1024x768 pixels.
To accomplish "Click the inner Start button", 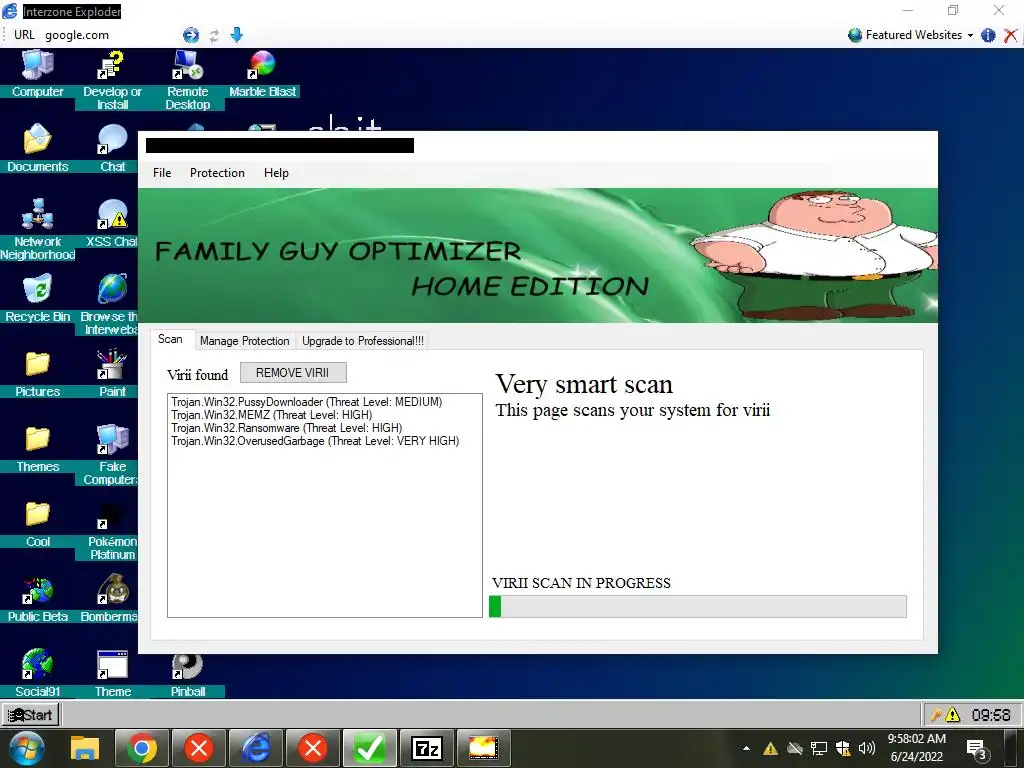I will point(31,715).
